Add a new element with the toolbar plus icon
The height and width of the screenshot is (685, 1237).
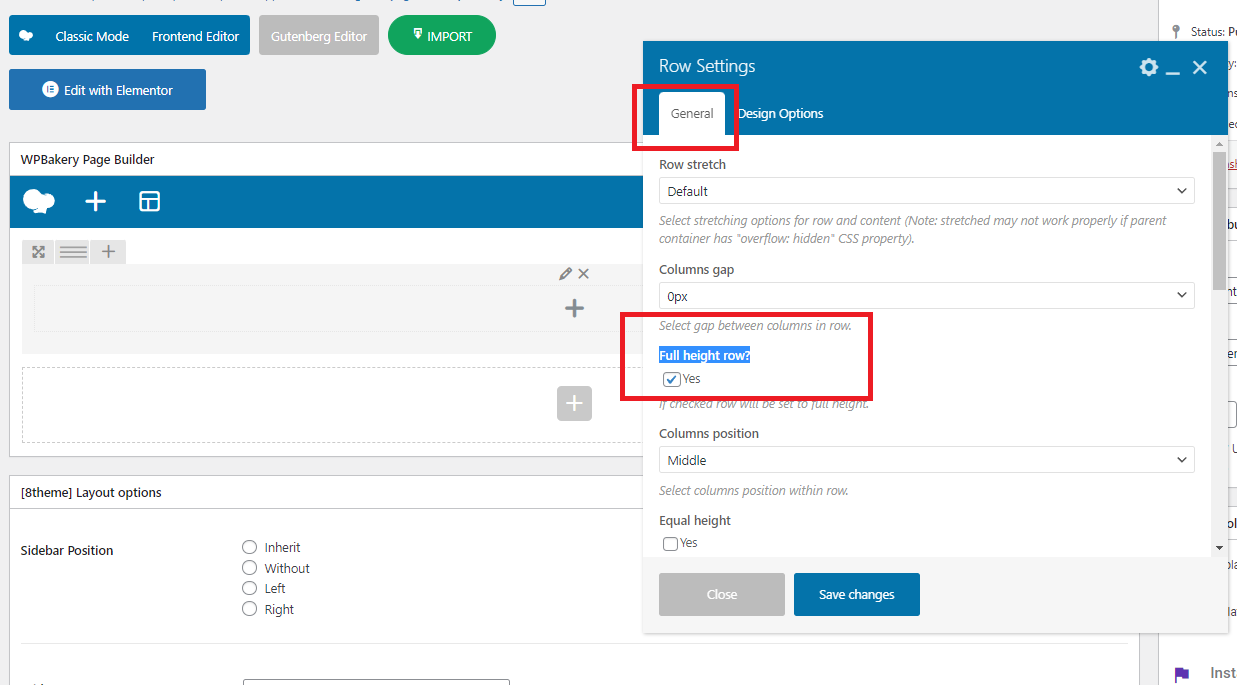[95, 202]
